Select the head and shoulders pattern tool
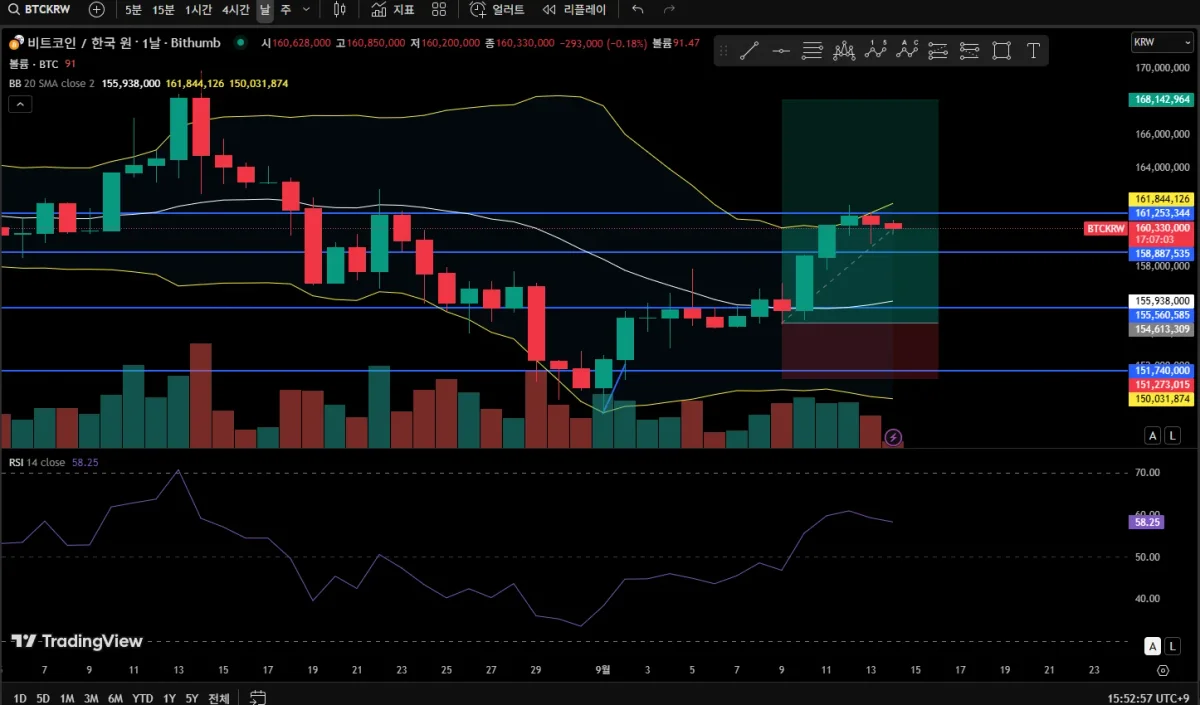Screen dimensions: 1200x705 (x=844, y=51)
